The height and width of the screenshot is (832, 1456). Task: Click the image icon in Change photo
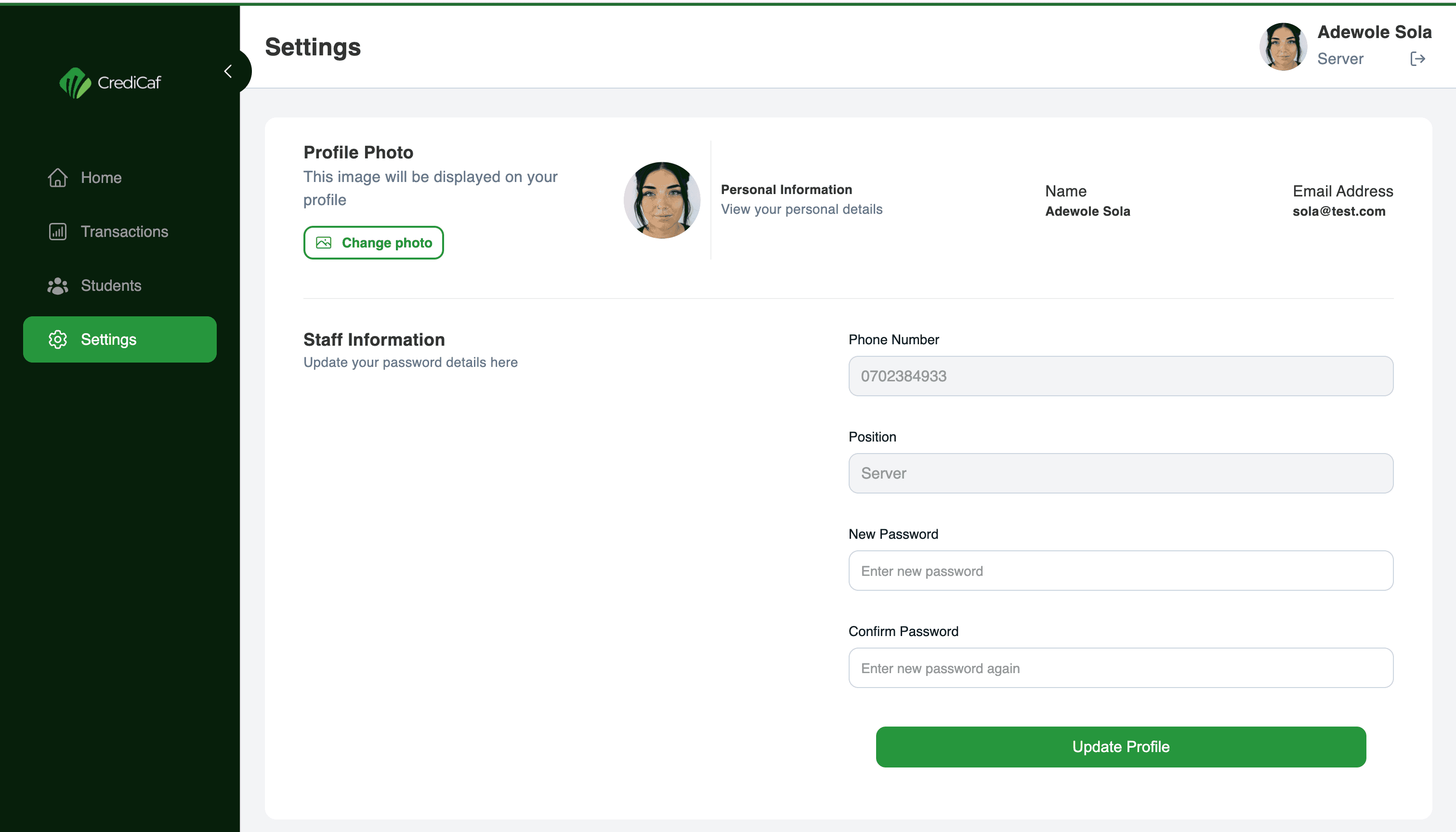click(324, 243)
